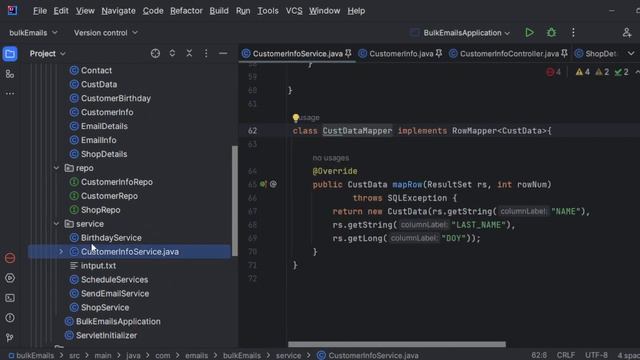Open the Build menu
The image size is (640, 360).
tap(219, 11)
